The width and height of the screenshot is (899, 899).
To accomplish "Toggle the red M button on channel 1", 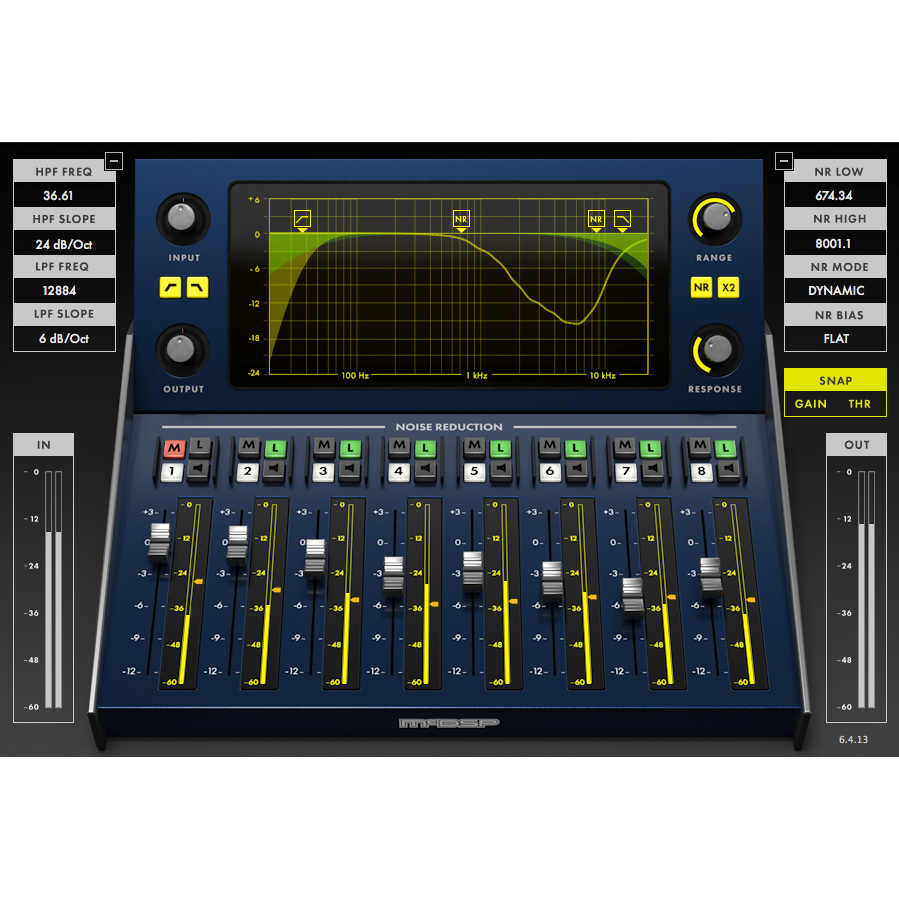I will pos(174,446).
